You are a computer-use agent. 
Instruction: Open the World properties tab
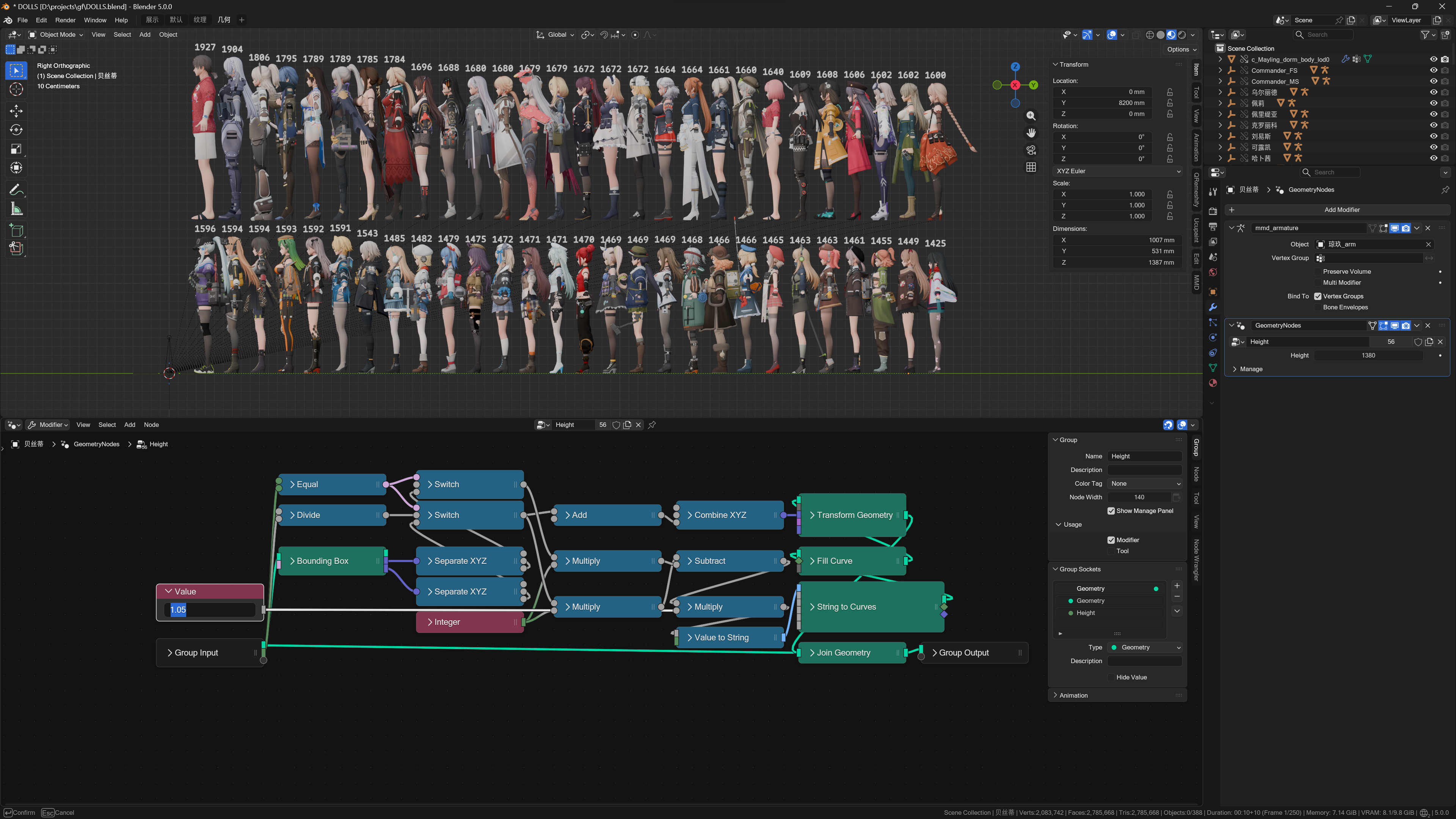1213,273
